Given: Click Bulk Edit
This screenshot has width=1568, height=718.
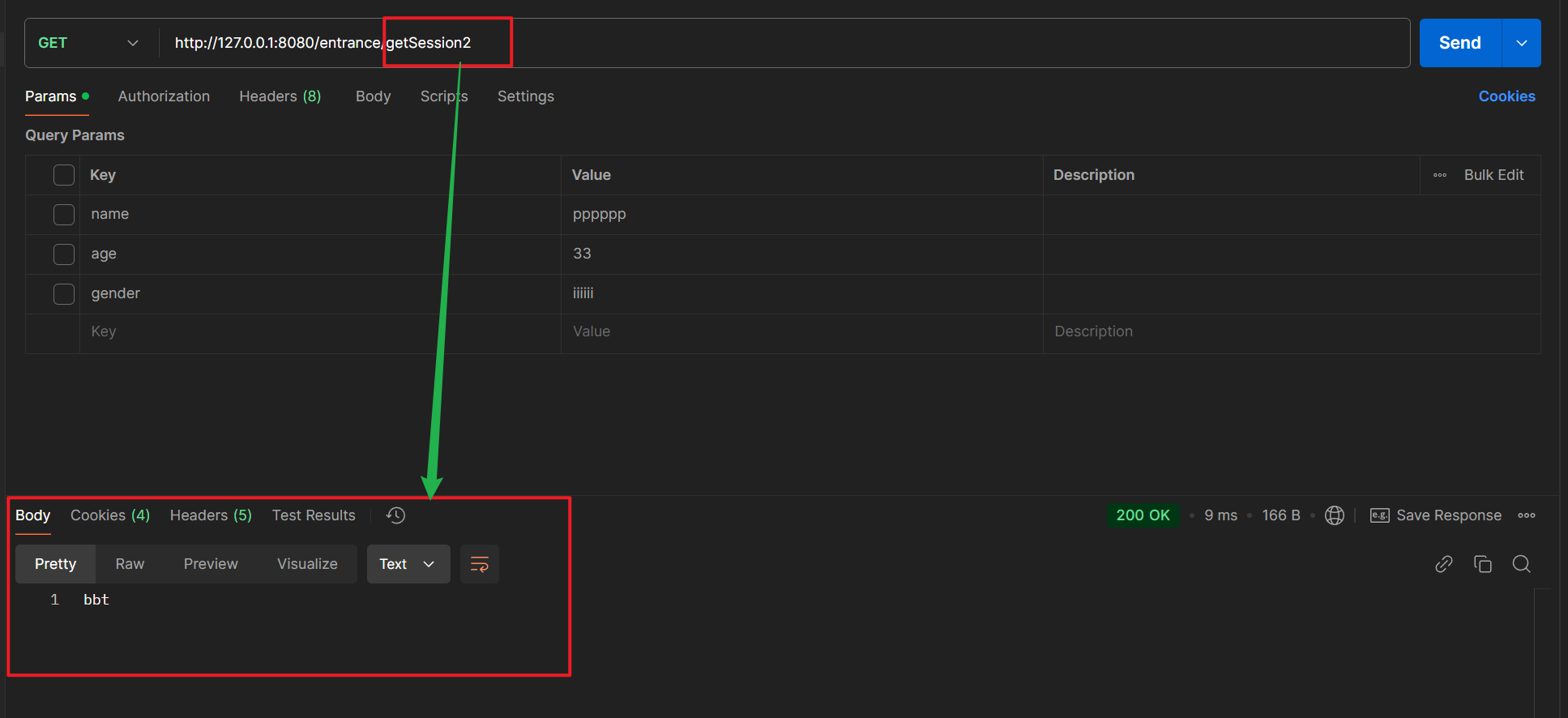Looking at the screenshot, I should pyautogui.click(x=1493, y=175).
